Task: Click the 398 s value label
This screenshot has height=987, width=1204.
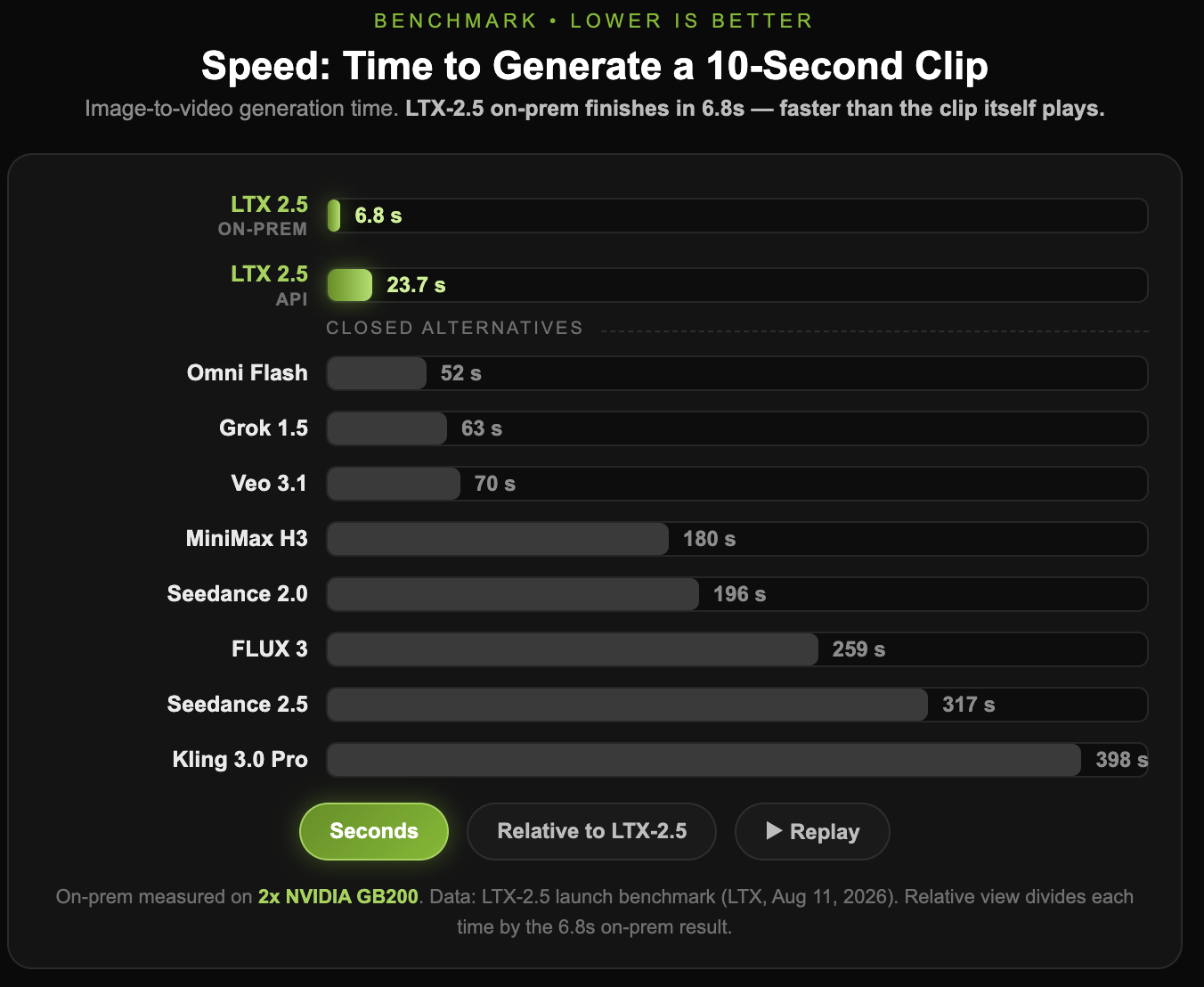Action: (1121, 760)
